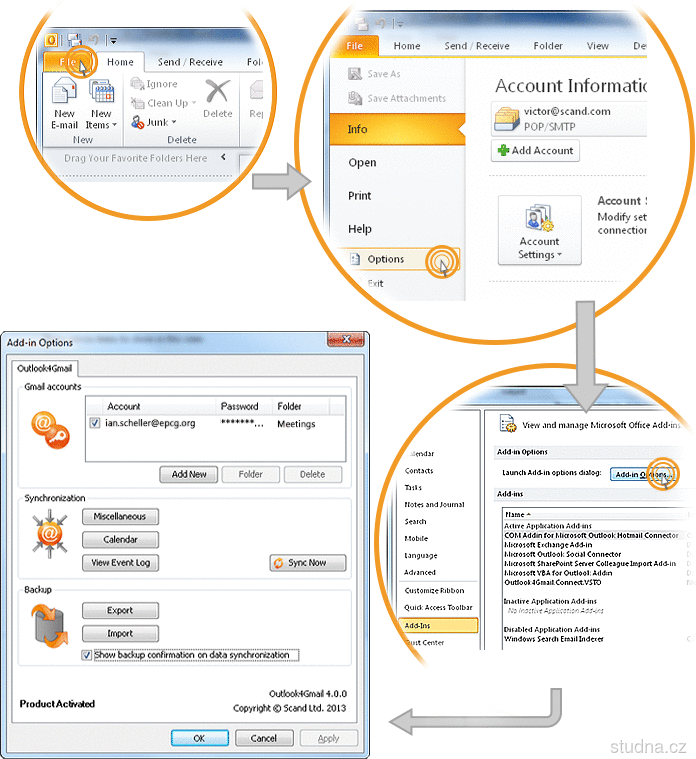Open the File tab in the first Outlook ribbon
The image size is (696, 759).
tap(68, 62)
